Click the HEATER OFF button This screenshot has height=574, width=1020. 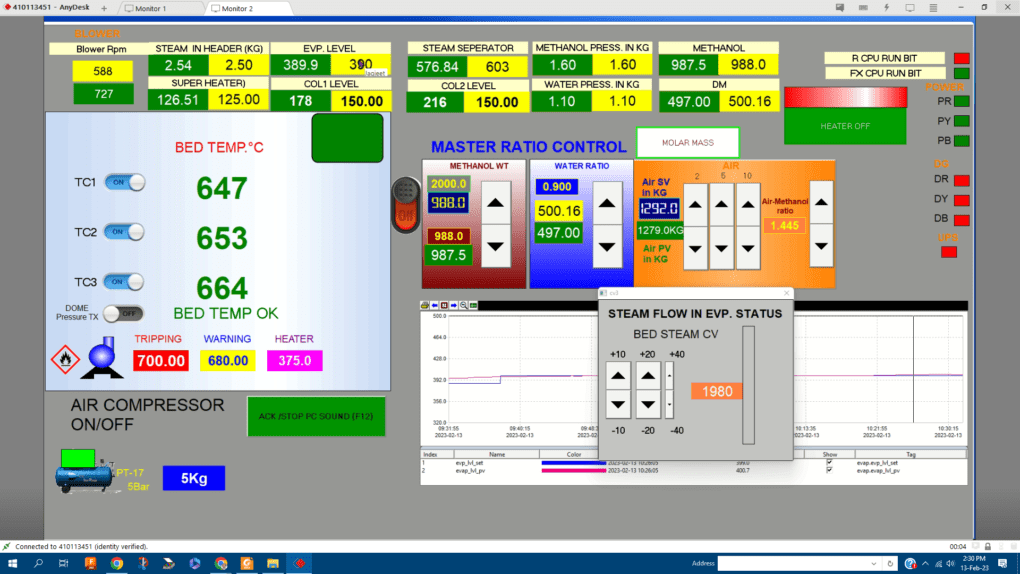845,126
